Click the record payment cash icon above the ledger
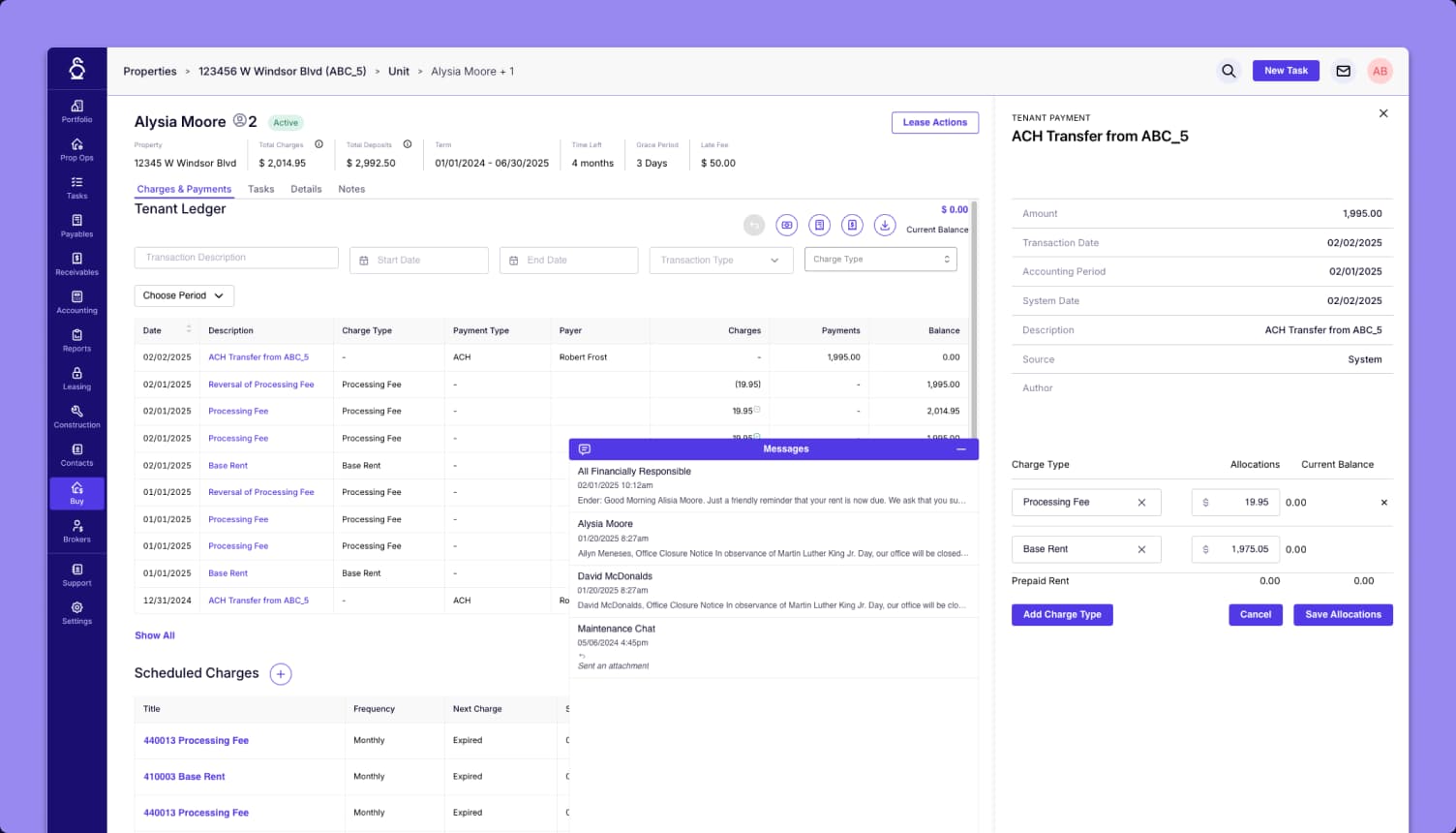The height and width of the screenshot is (833, 1456). (786, 224)
